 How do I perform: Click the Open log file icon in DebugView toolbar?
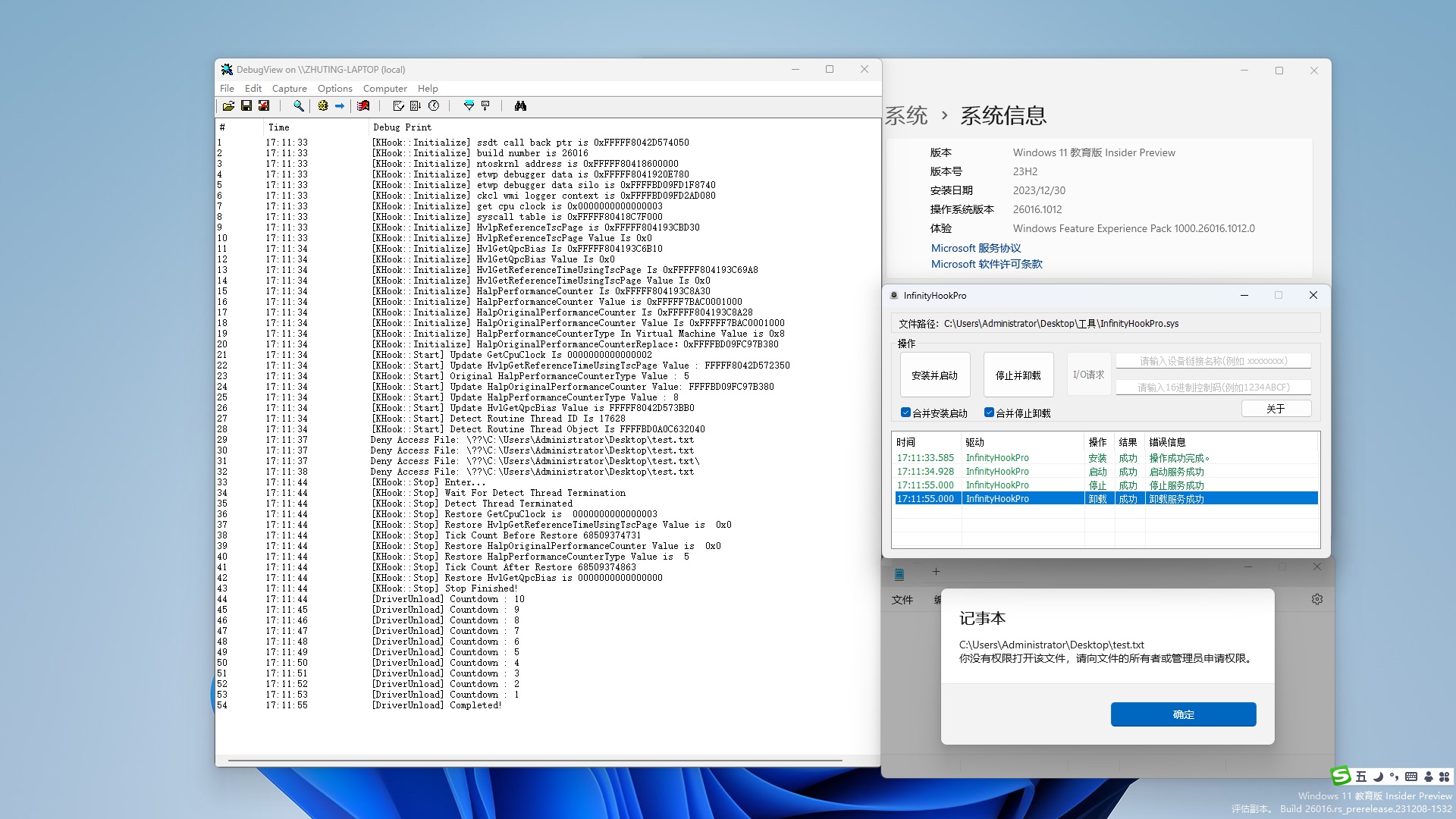click(x=228, y=106)
